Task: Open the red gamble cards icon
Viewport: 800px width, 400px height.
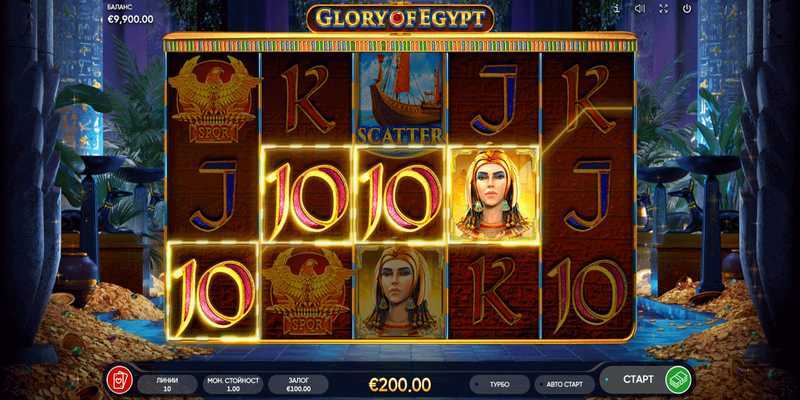Action: (119, 380)
